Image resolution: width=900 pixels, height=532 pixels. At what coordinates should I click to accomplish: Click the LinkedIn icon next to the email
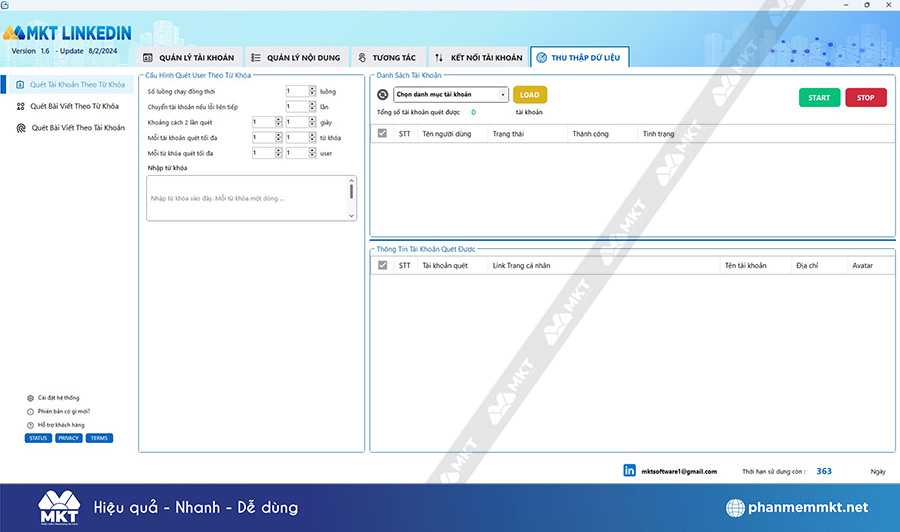click(x=629, y=470)
